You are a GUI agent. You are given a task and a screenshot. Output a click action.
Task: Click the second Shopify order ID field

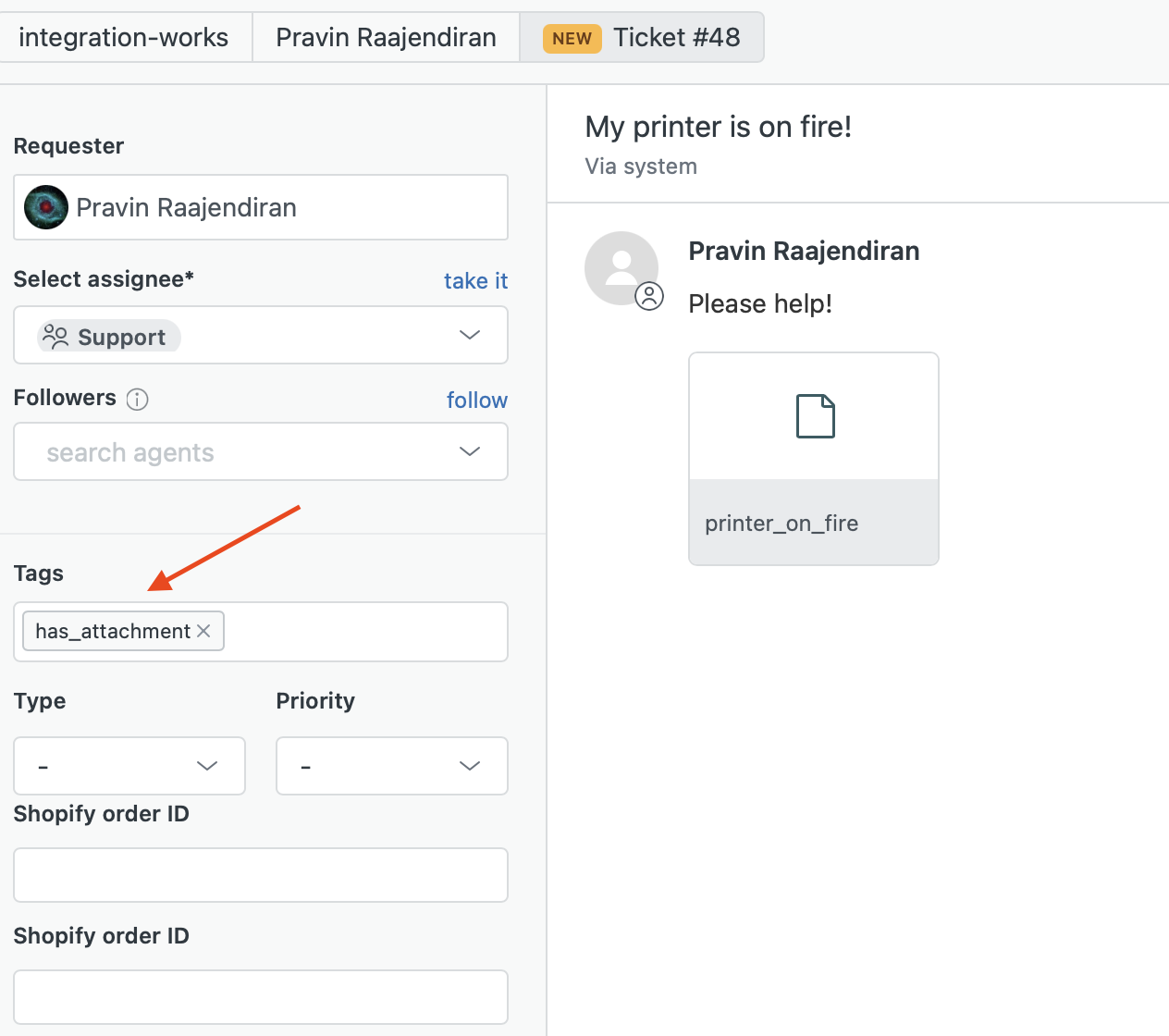[261, 997]
